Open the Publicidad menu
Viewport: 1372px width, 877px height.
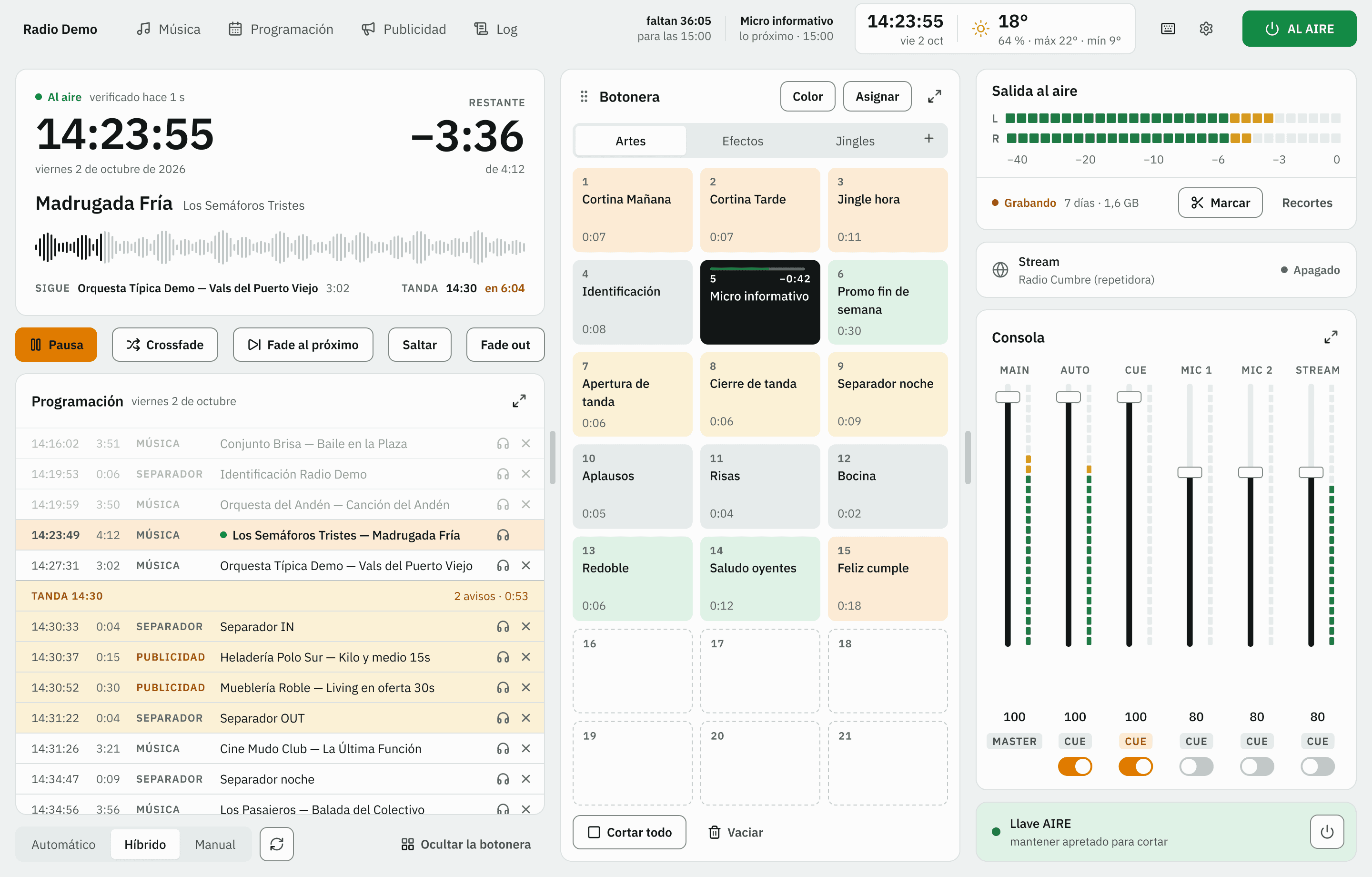(404, 29)
